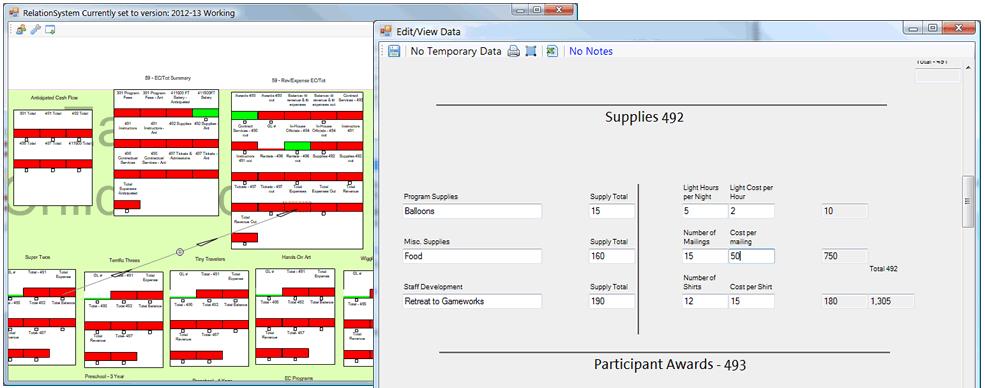The height and width of the screenshot is (388, 985).
Task: Click the wrench tools icon in RelationSystem
Action: point(36,29)
